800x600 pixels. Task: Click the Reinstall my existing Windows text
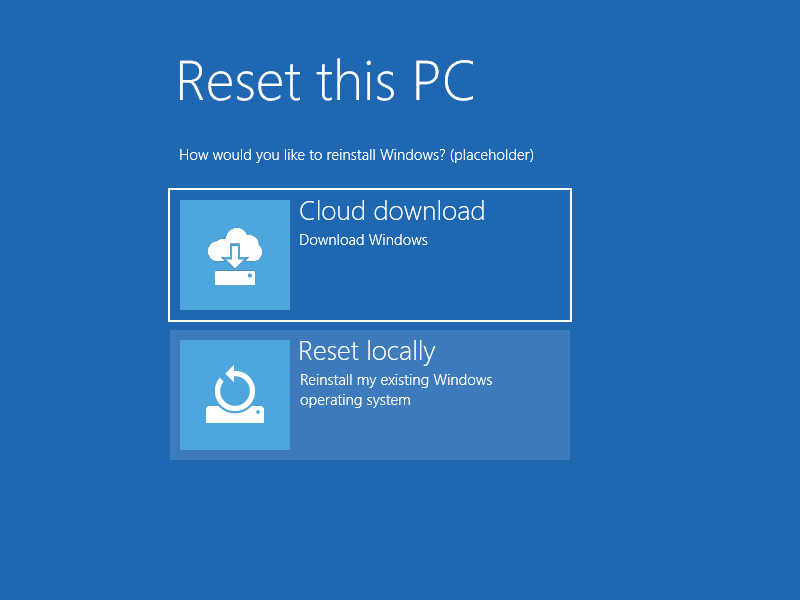[396, 380]
